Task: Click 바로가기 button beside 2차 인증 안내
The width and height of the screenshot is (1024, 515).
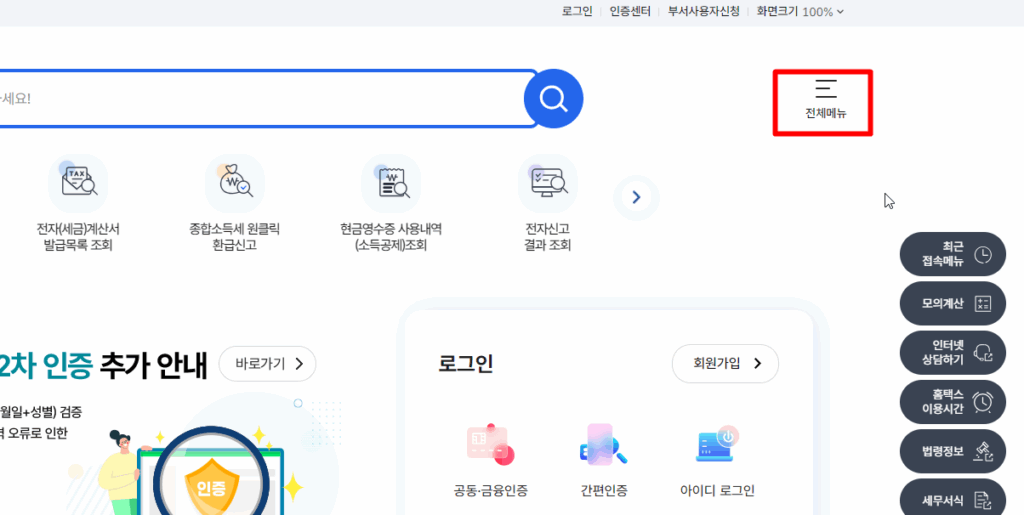Action: 268,363
